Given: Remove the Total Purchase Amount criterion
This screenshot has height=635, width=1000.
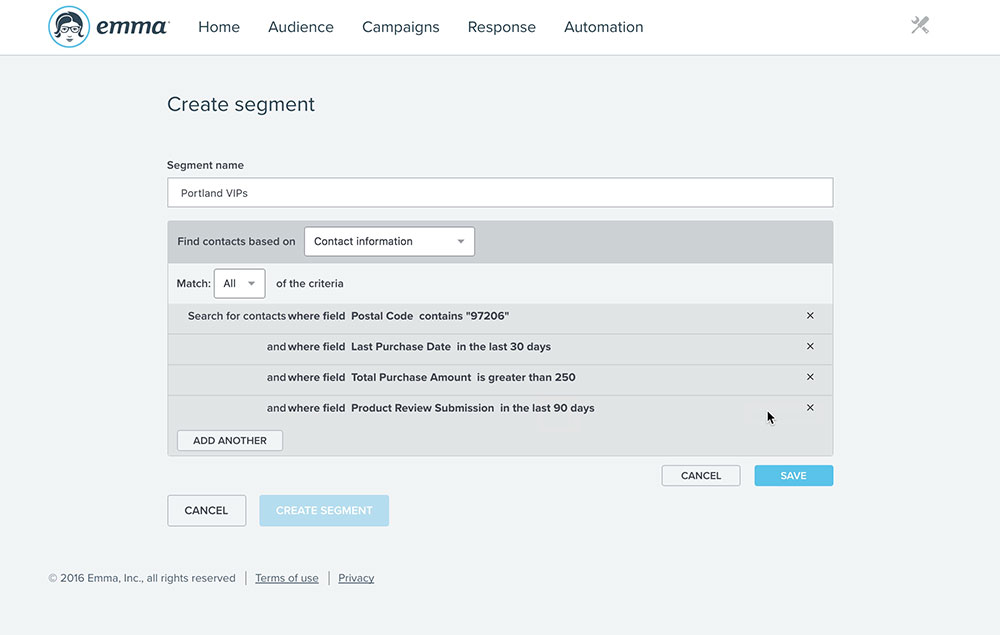Looking at the screenshot, I should [x=810, y=377].
